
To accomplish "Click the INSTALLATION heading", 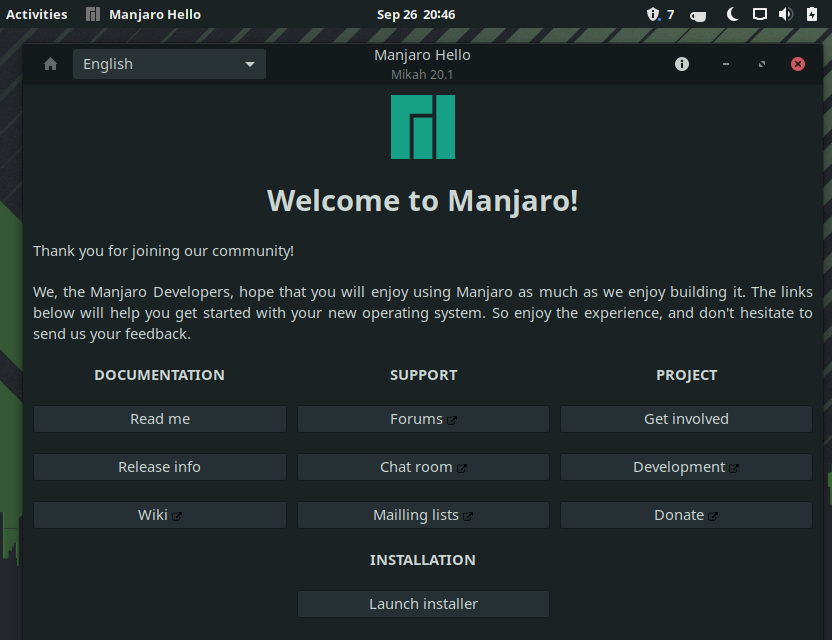I will (423, 560).
